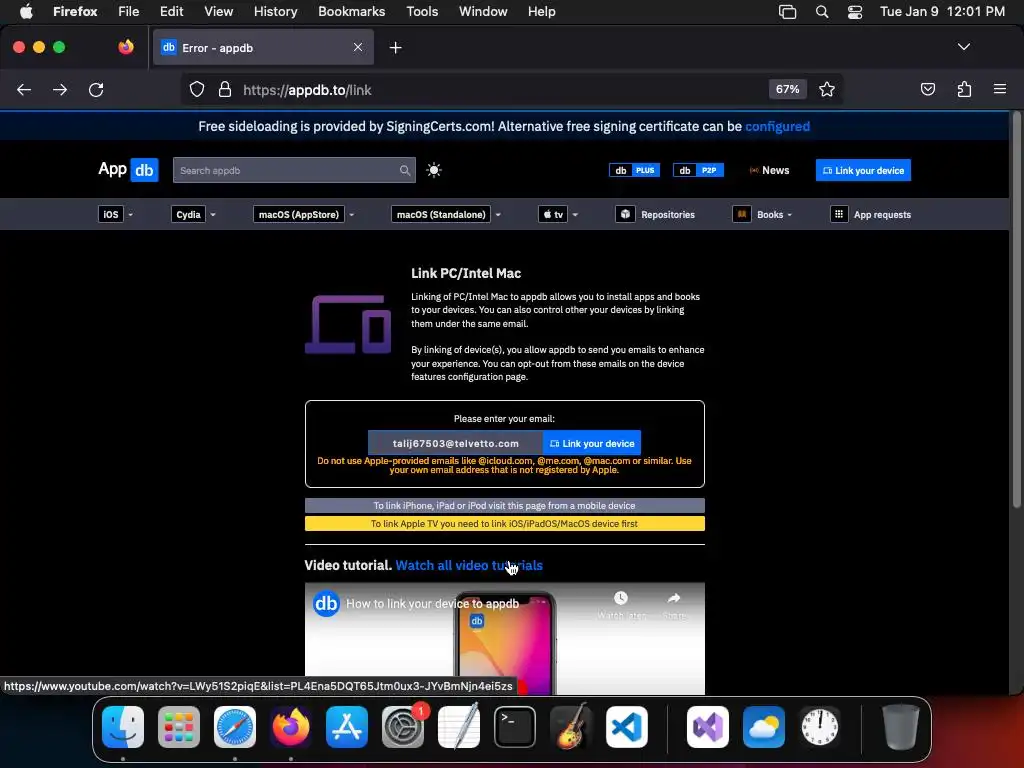Click the page vertical scrollbar

(1016, 310)
